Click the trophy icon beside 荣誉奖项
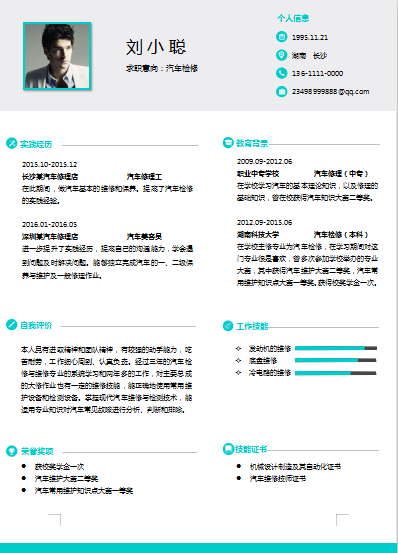Image resolution: width=398 pixels, height=553 pixels. [12, 451]
